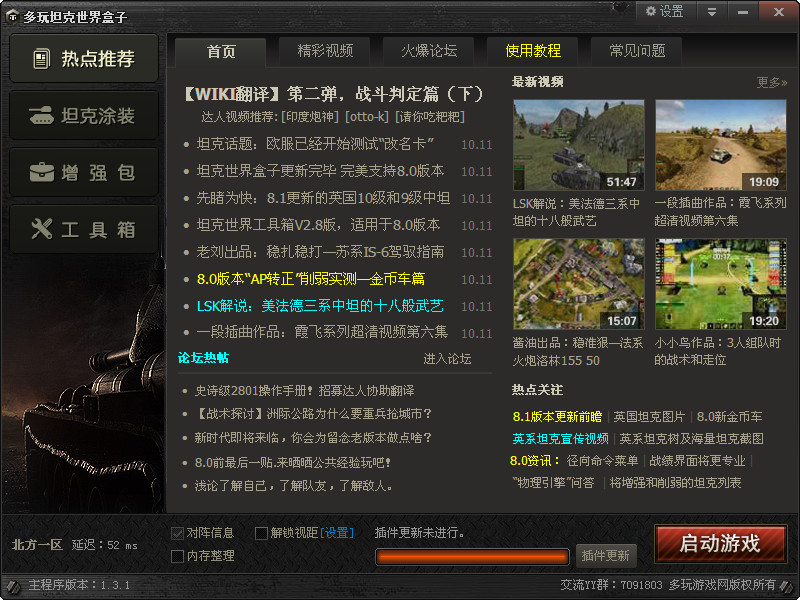Open hot topic 径向命令菜单
This screenshot has width=800, height=600.
[602, 461]
